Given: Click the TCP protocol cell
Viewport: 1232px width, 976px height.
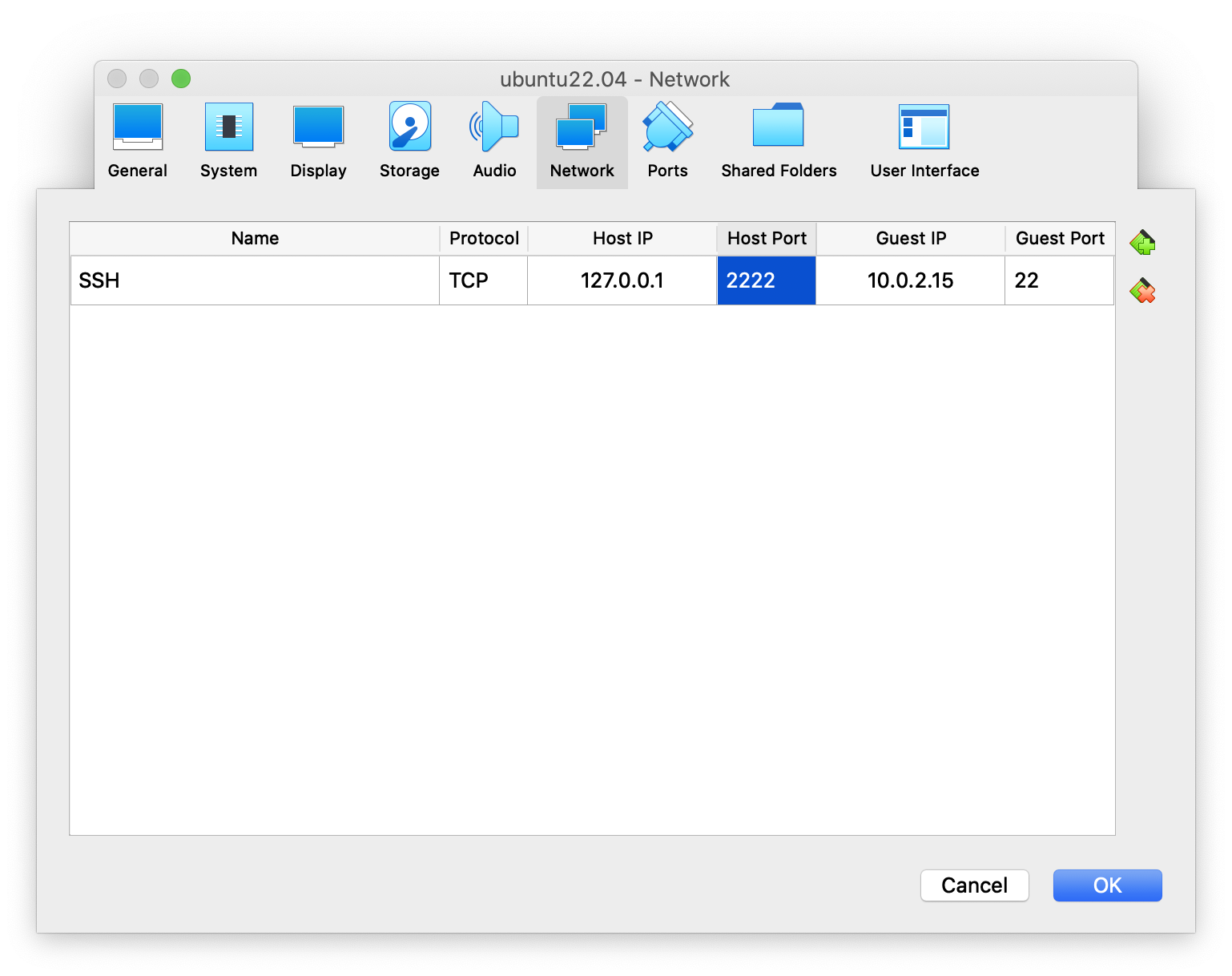Looking at the screenshot, I should click(483, 280).
